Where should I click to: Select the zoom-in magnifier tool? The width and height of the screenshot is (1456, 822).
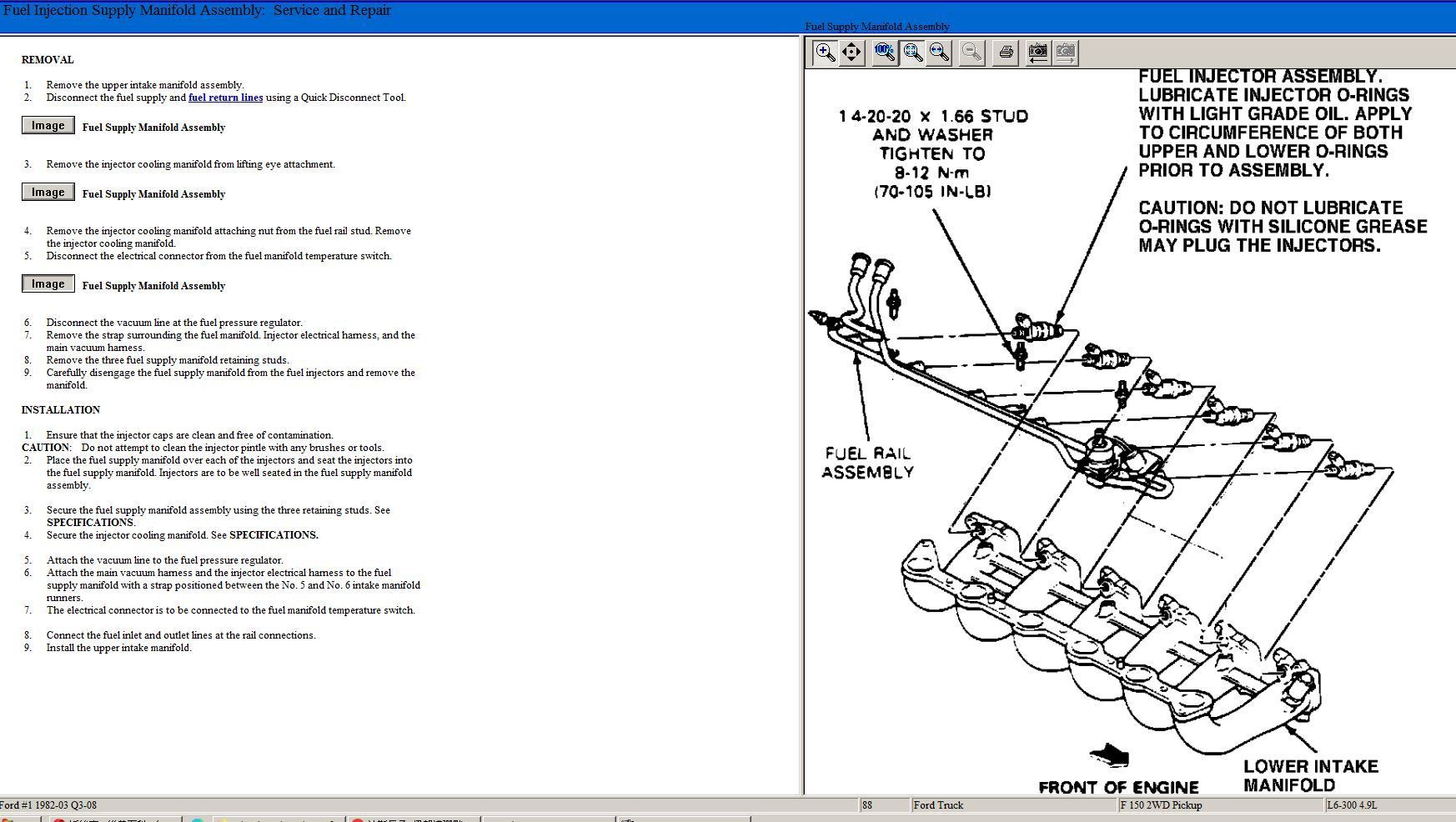(825, 53)
